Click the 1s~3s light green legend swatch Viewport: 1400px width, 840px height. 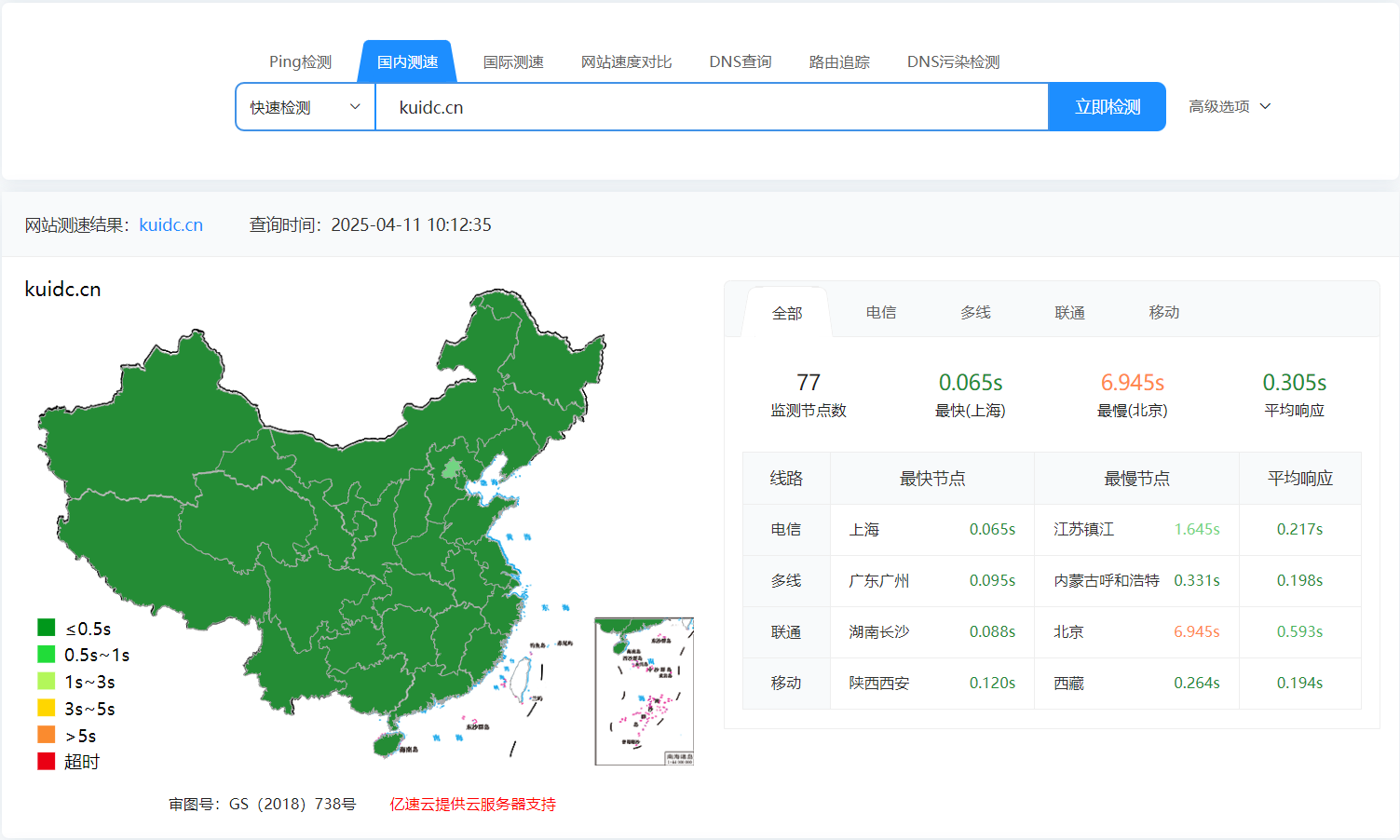click(47, 681)
